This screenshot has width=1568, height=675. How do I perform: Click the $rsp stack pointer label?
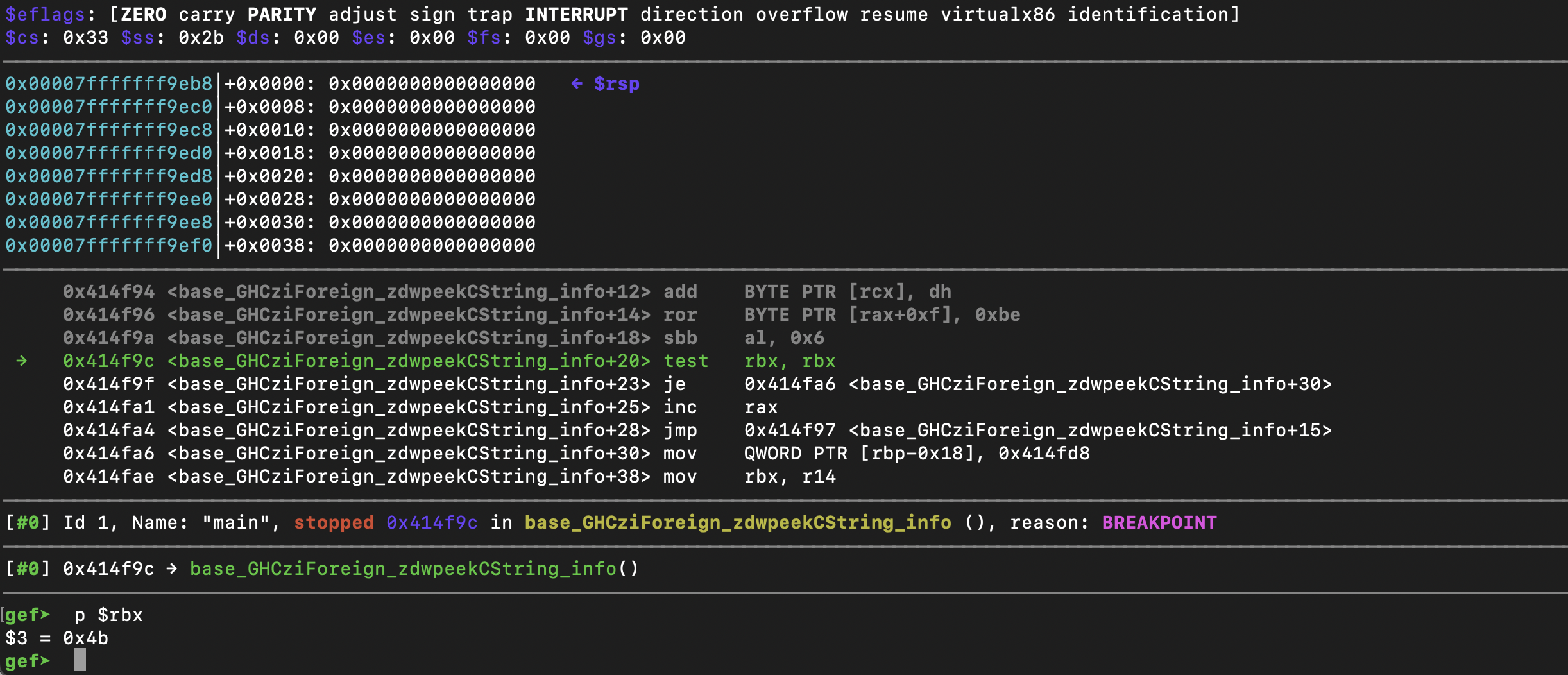tap(616, 84)
